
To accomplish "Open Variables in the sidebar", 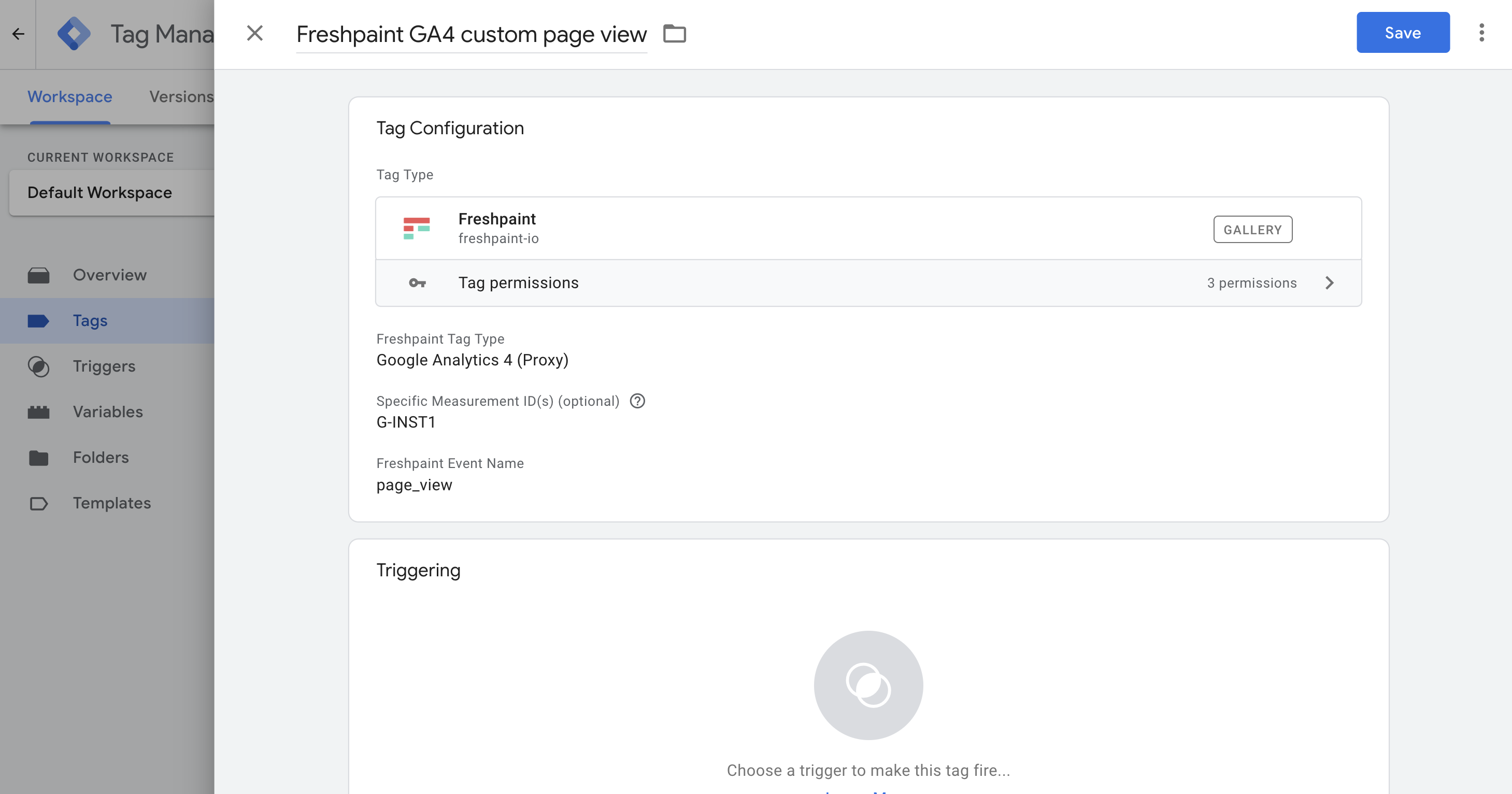I will [x=108, y=412].
